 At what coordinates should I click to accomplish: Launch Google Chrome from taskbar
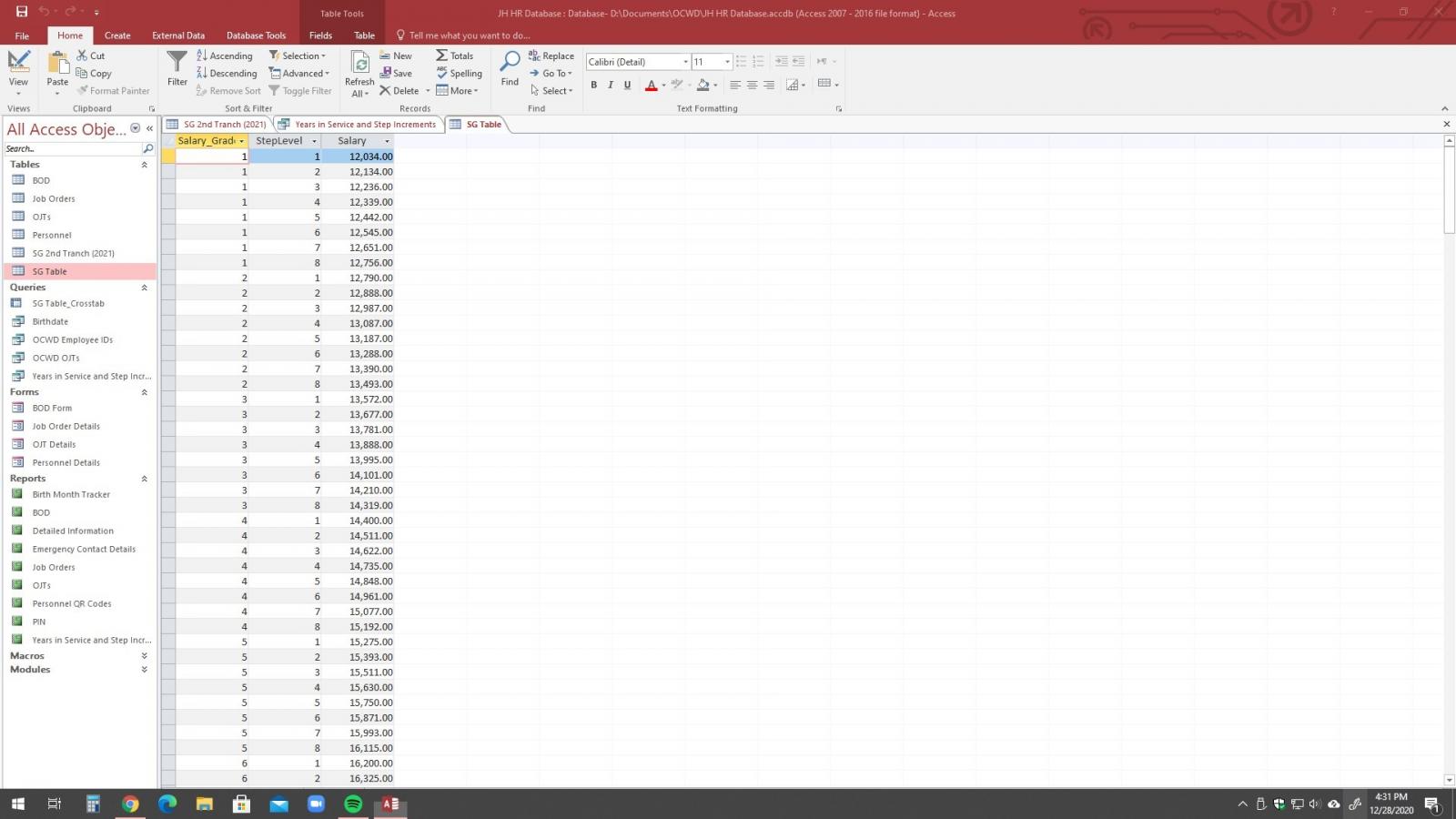(130, 804)
